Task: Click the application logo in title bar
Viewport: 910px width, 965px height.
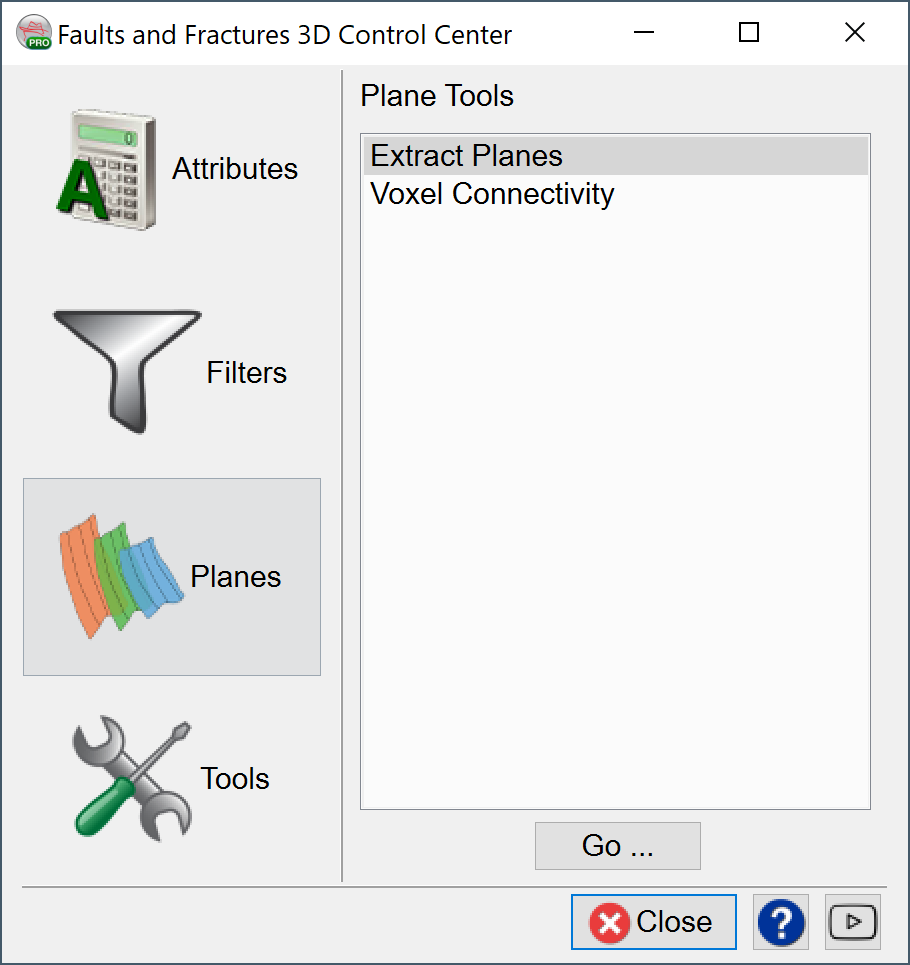Action: (34, 34)
